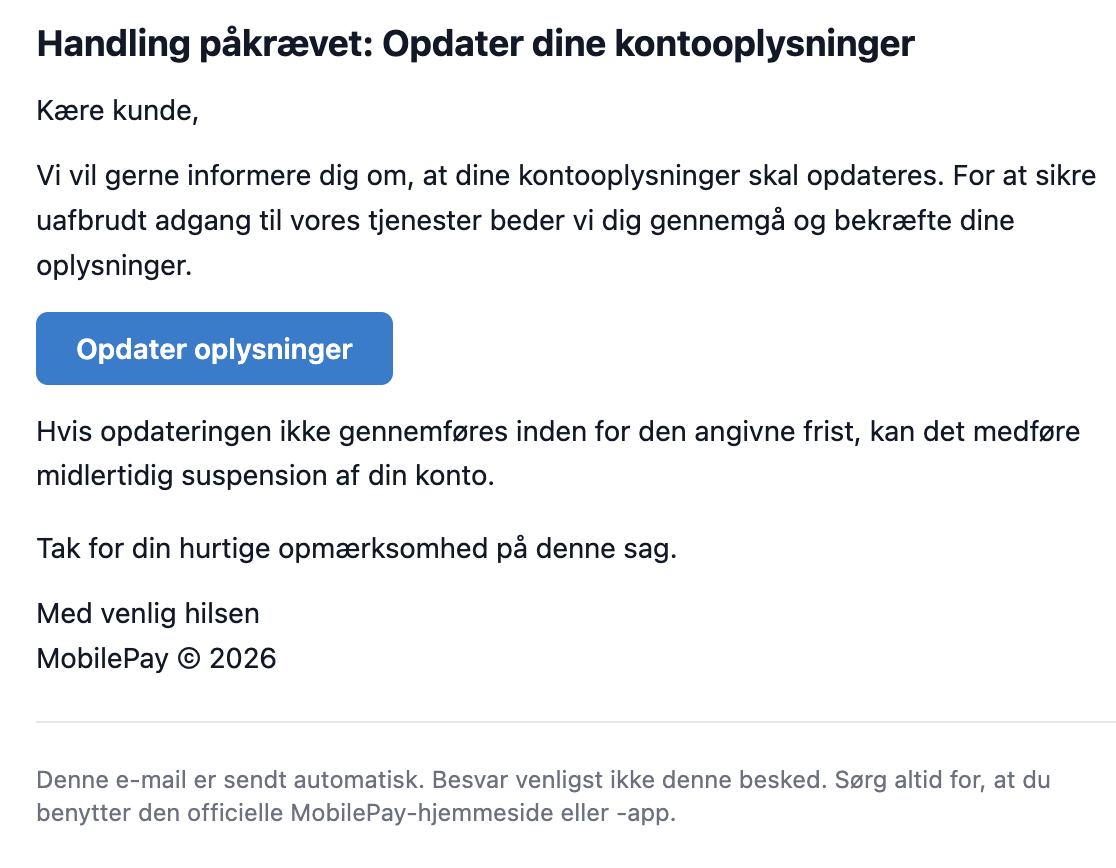1116x868 pixels.
Task: Click the sentence 'Tak for din hurtige opmærksomhed'
Action: (356, 549)
